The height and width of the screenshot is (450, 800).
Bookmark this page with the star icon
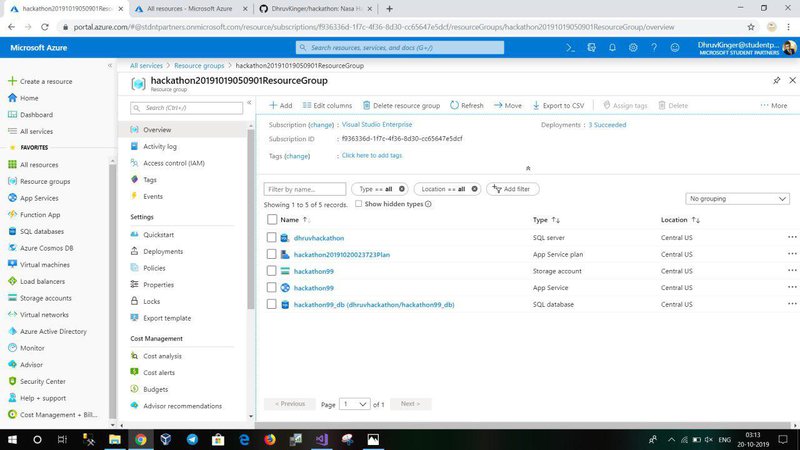tap(751, 27)
